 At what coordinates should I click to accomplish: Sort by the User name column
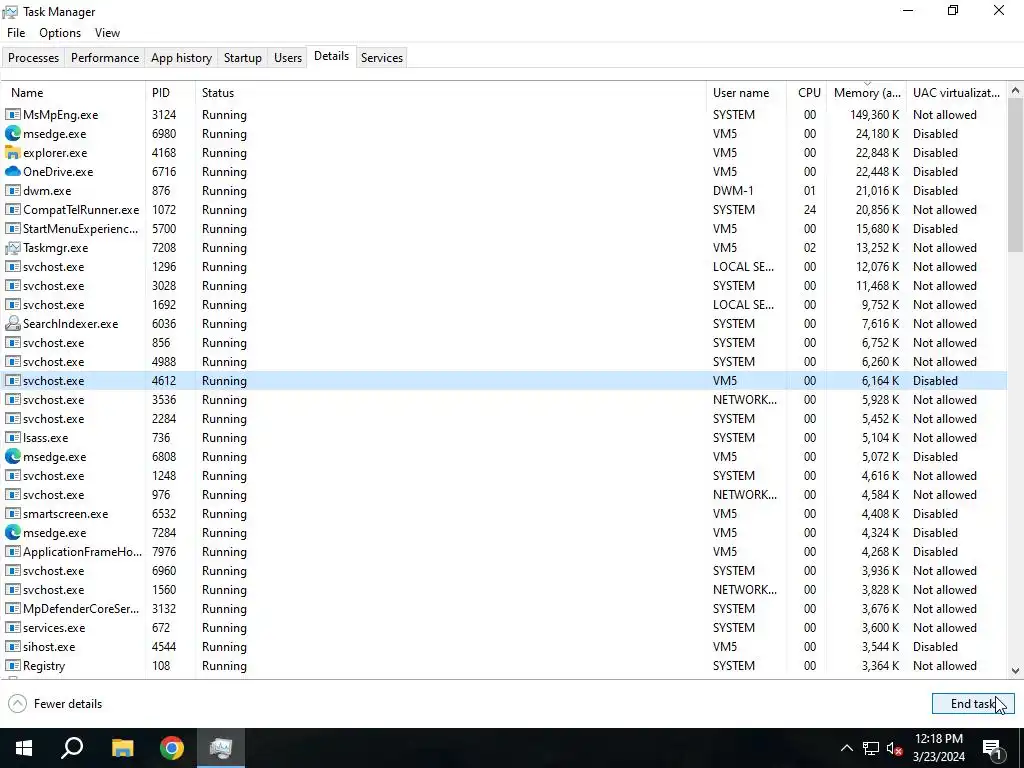(746, 93)
